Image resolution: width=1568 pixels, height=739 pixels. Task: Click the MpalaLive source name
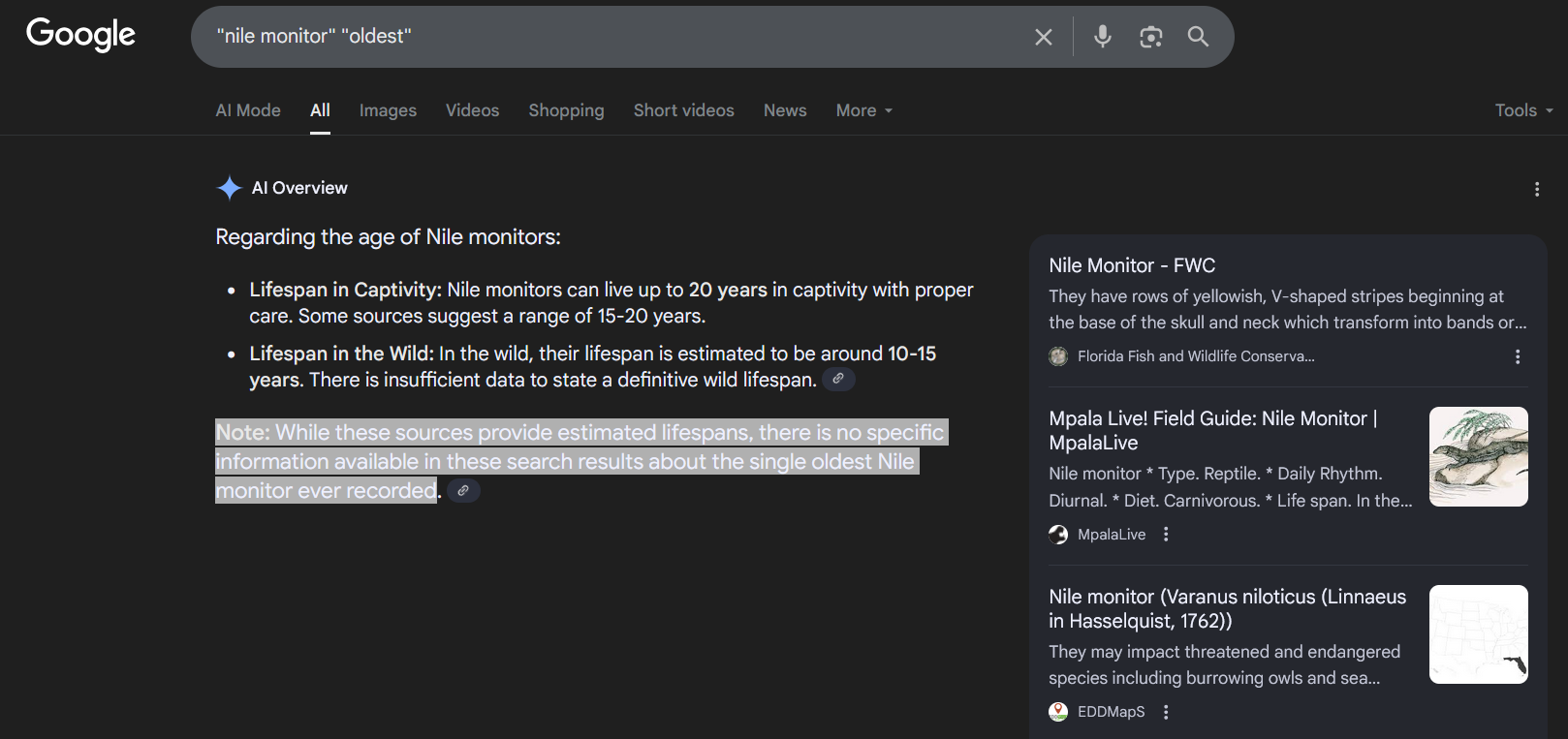(x=1112, y=535)
